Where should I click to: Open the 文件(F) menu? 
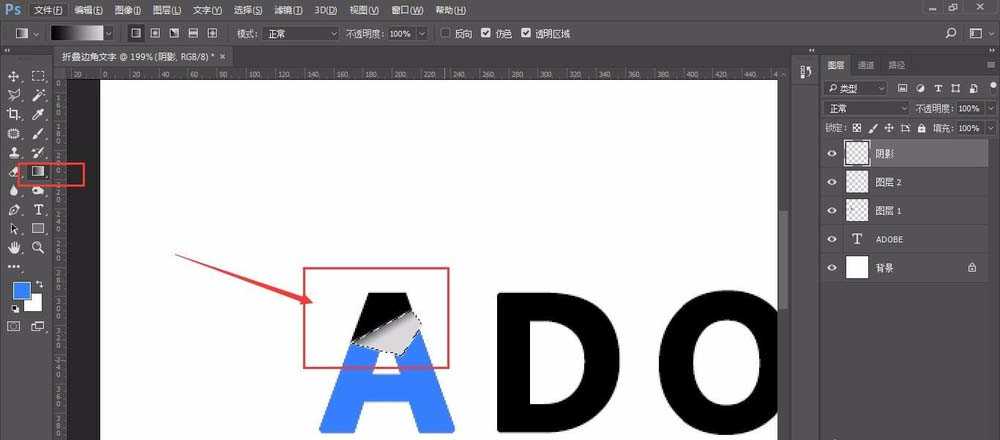(49, 10)
